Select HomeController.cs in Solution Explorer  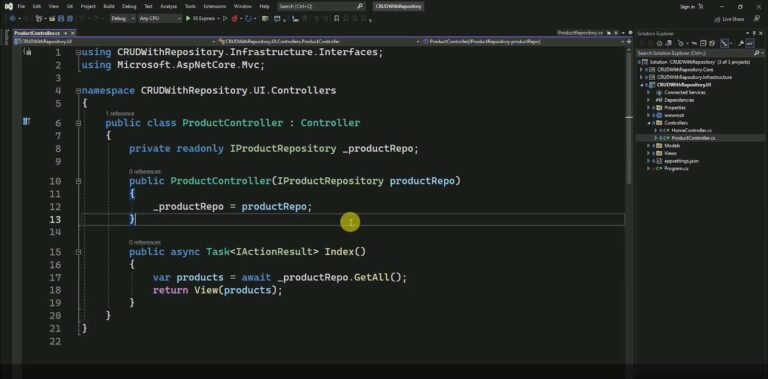pyautogui.click(x=691, y=131)
